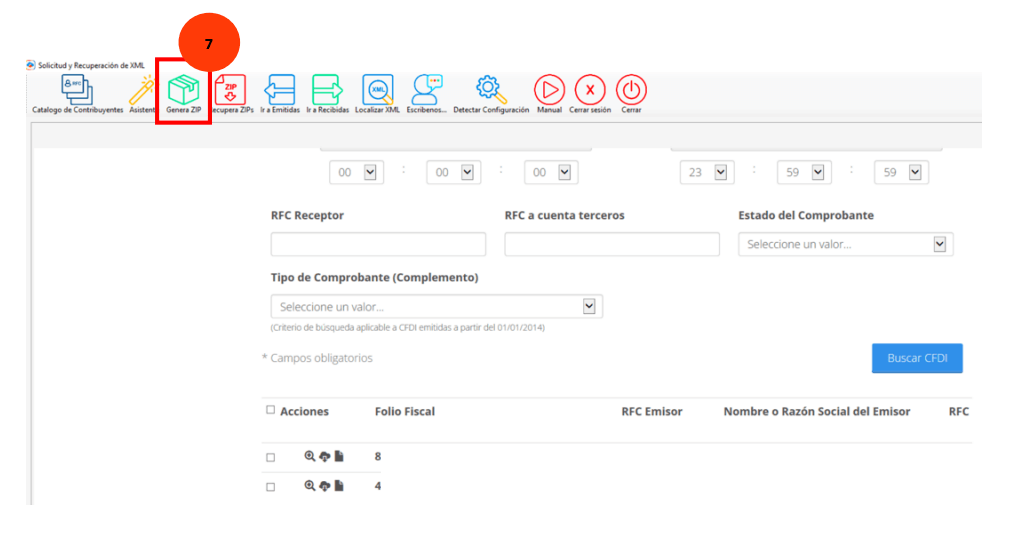
Task: Click Cerrar sesión in the toolbar
Action: point(590,91)
